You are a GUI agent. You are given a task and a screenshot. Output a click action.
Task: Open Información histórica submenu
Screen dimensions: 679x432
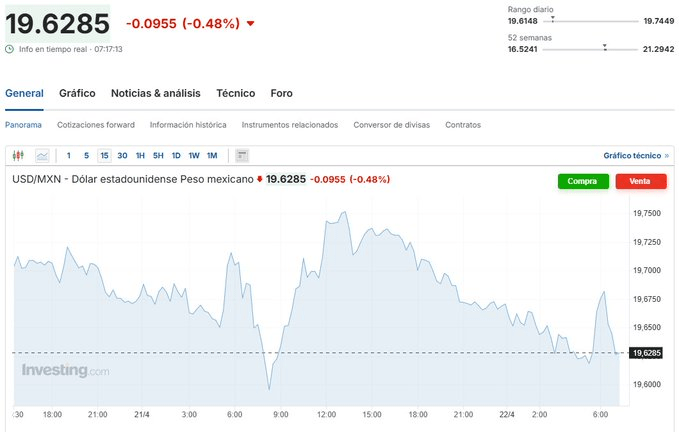pyautogui.click(x=188, y=125)
